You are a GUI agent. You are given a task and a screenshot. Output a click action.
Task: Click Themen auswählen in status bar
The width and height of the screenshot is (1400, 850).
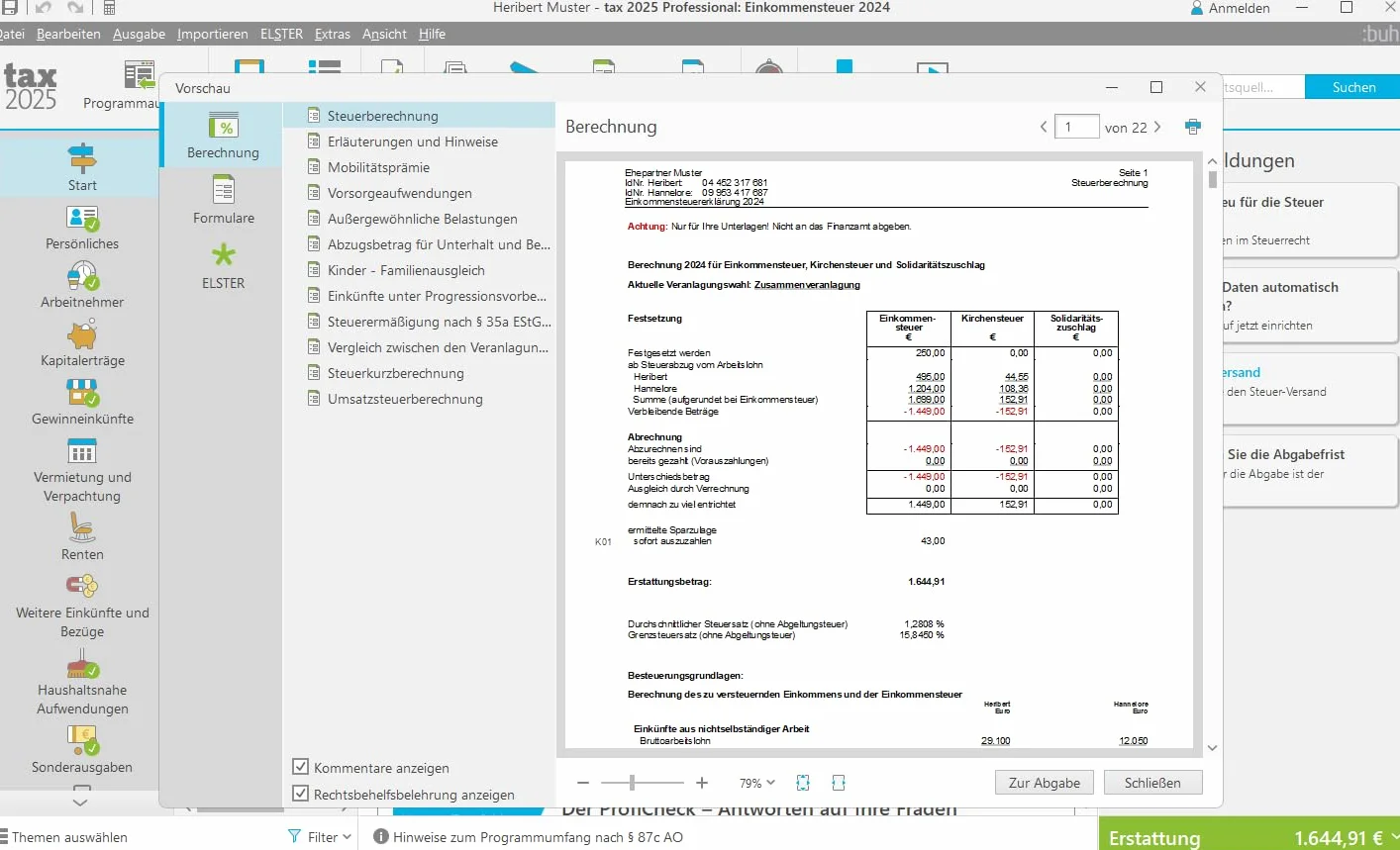(x=69, y=837)
